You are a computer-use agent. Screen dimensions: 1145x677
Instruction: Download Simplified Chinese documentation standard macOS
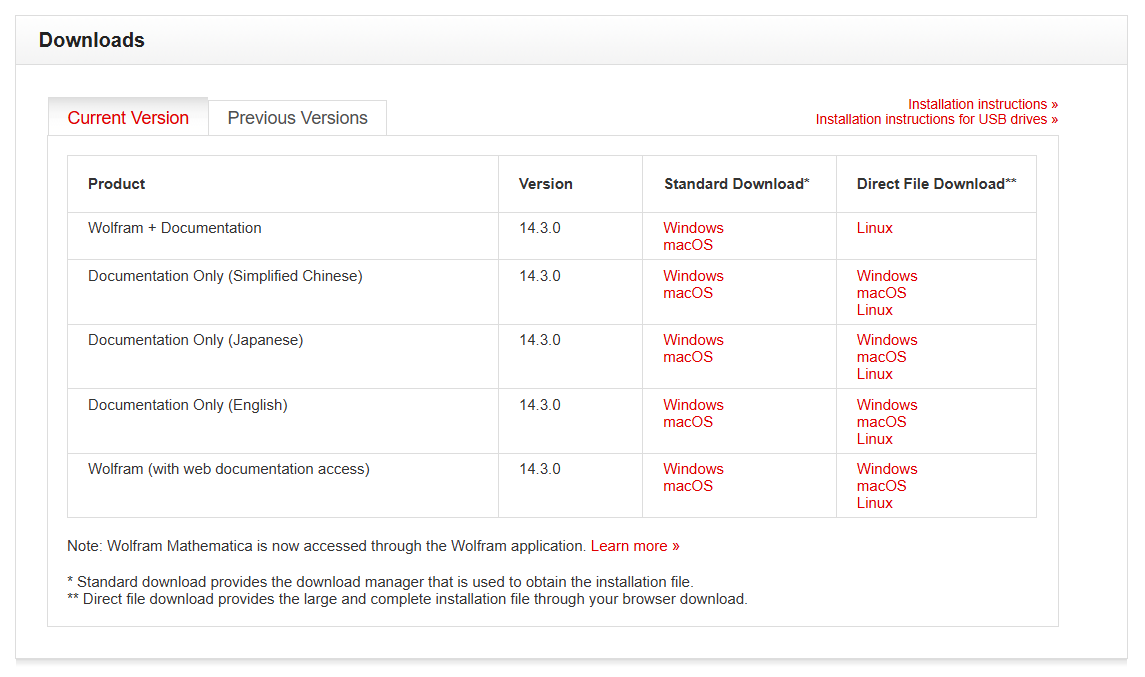pos(688,293)
